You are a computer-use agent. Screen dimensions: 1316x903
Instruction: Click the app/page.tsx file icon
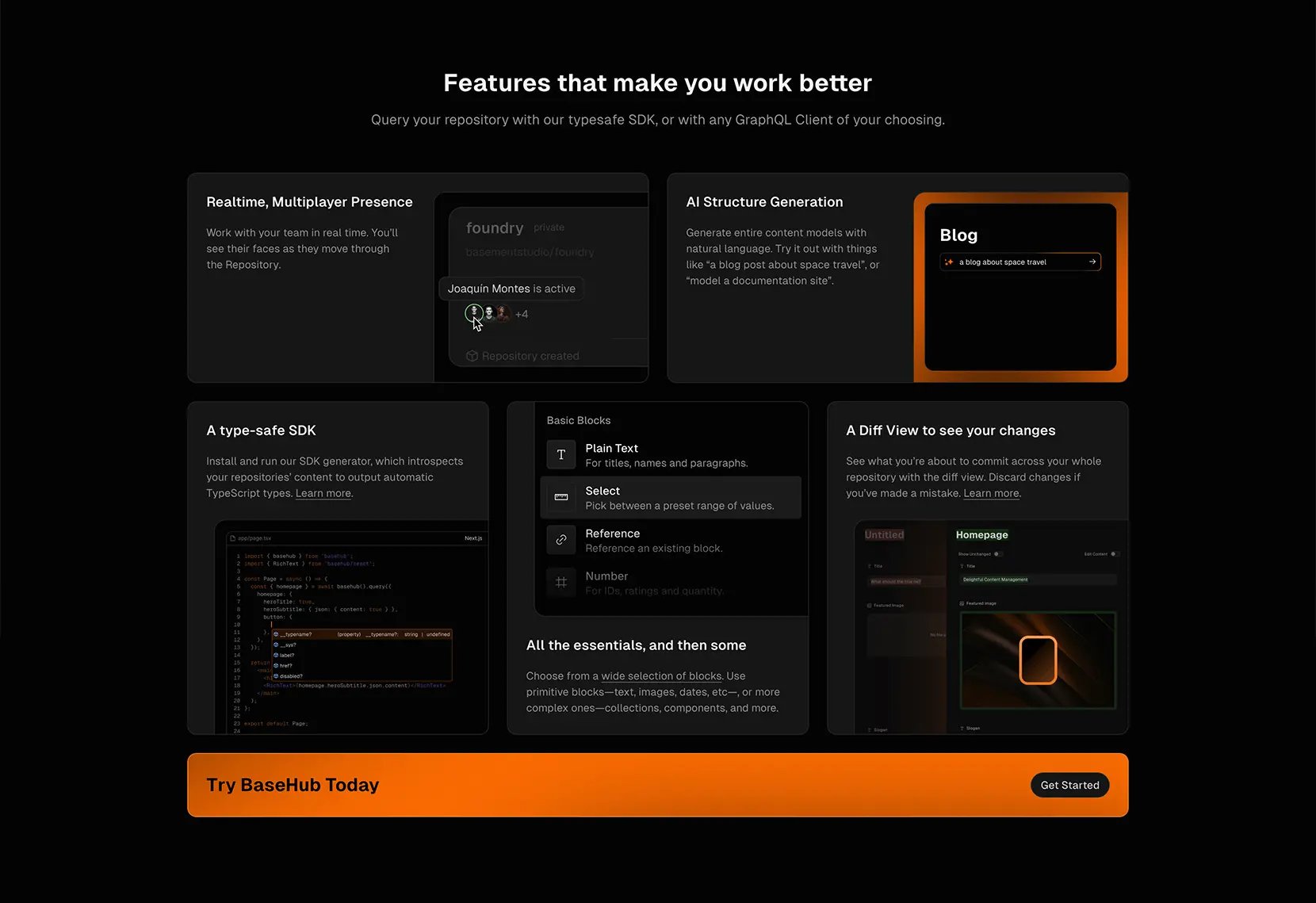233,538
